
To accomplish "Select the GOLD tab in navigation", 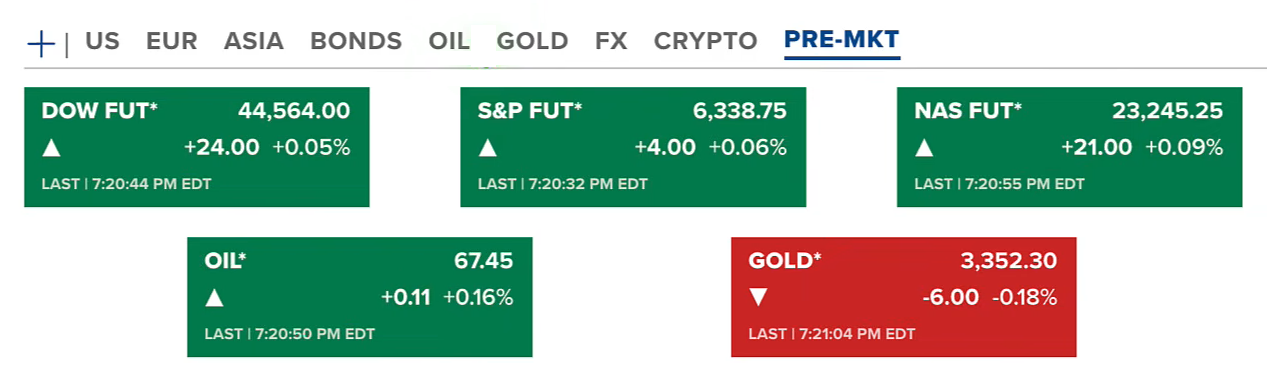I will (532, 42).
